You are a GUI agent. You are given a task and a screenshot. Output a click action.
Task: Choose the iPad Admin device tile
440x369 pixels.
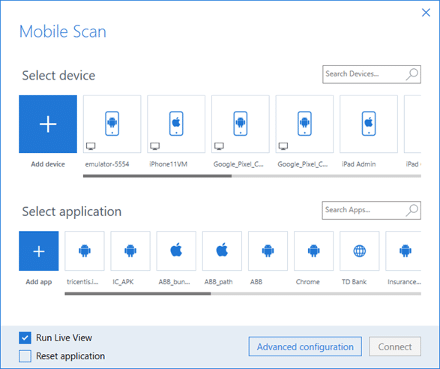(369, 124)
